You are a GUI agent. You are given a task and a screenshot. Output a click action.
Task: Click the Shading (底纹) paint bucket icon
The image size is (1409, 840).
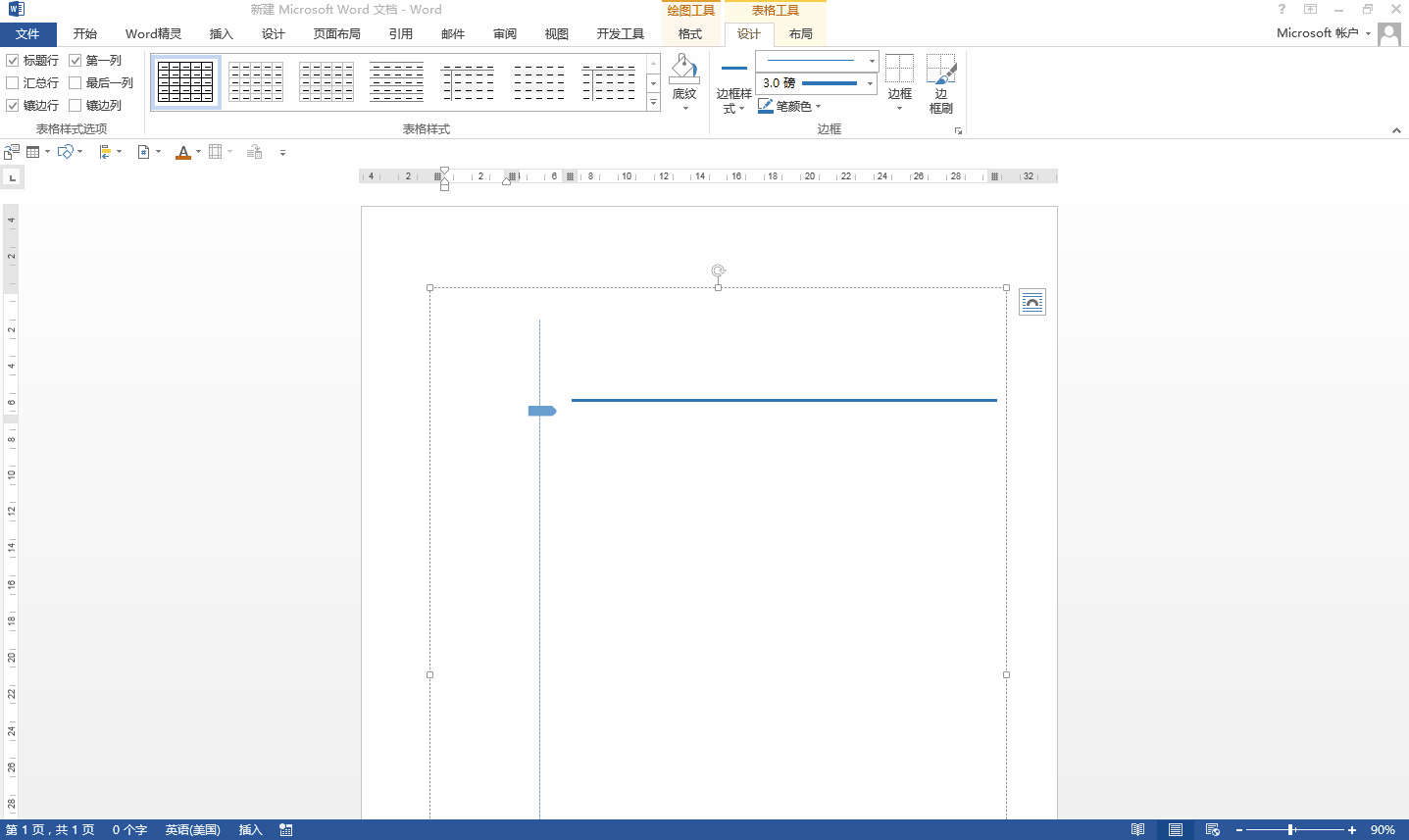684,69
